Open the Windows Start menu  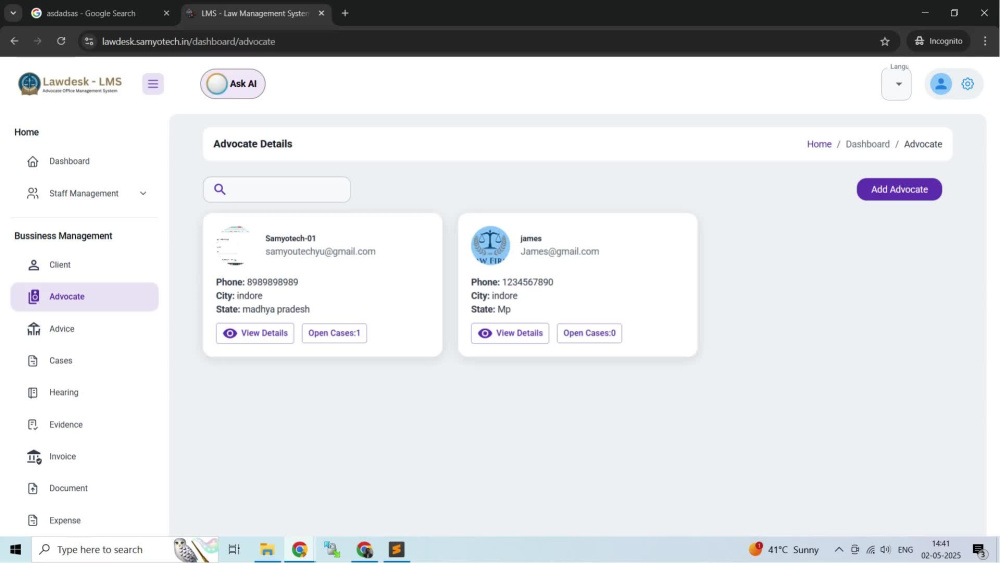(15, 549)
